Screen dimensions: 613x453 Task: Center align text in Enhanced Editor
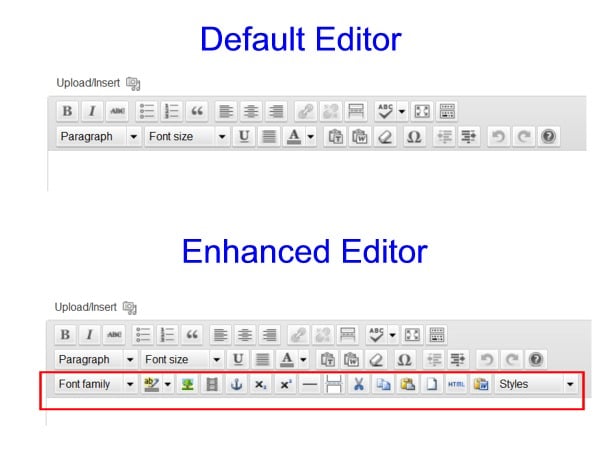tap(245, 335)
